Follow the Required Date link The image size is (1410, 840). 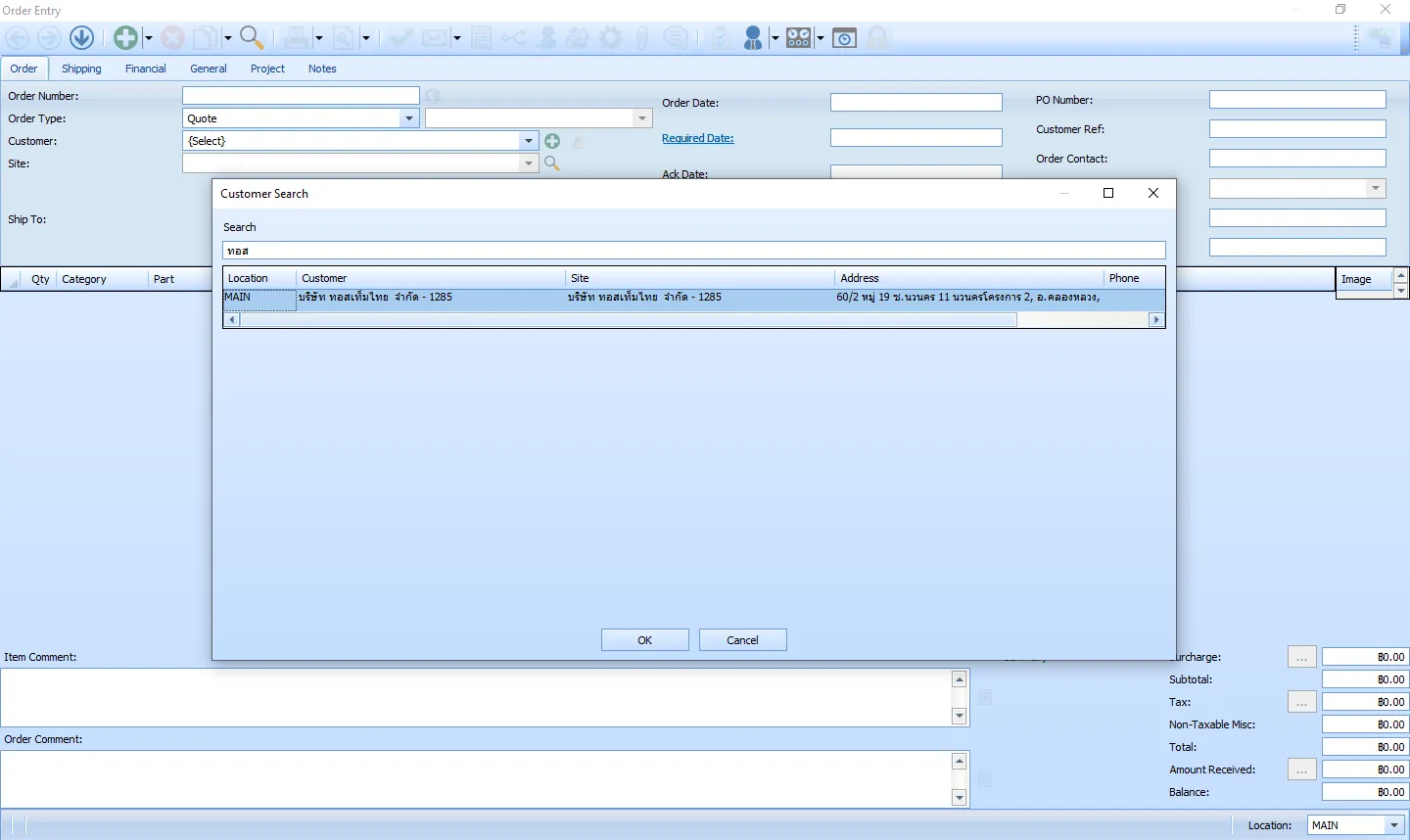698,138
